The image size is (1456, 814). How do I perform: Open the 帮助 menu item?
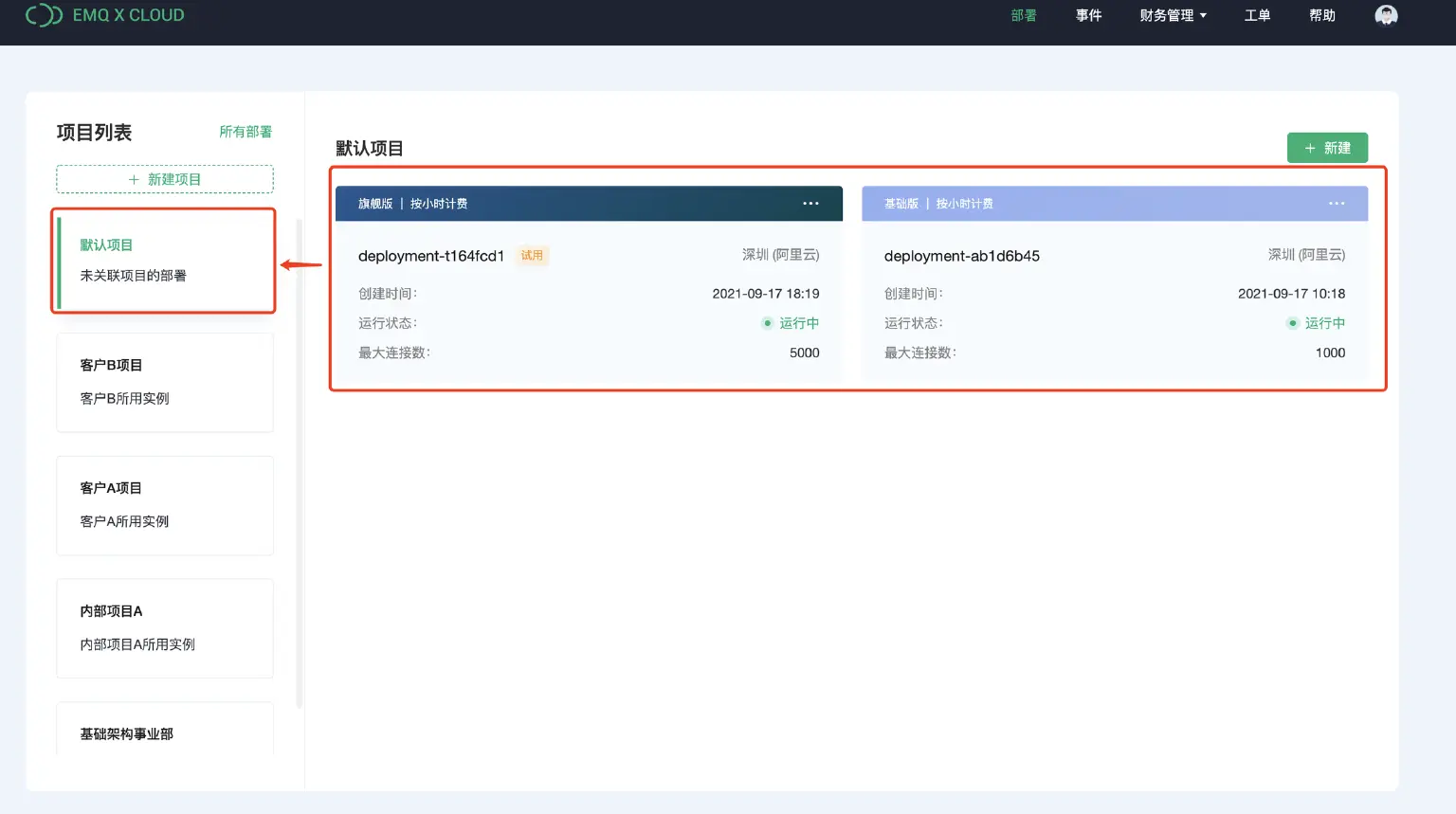[1321, 15]
